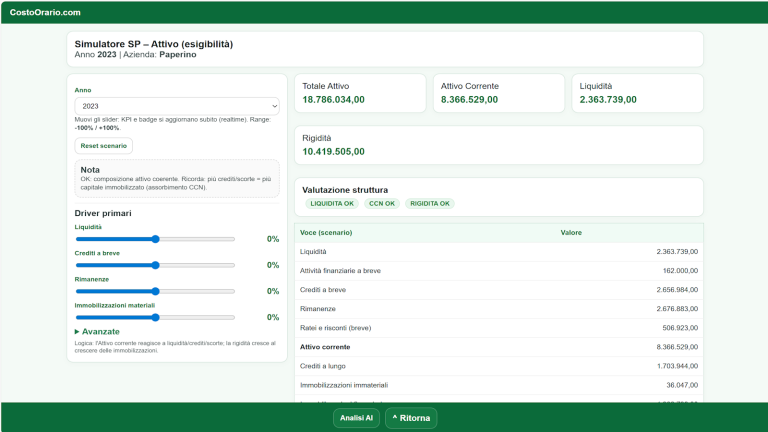
Task: Click the LIQUIDITA OK badge
Action: point(333,204)
